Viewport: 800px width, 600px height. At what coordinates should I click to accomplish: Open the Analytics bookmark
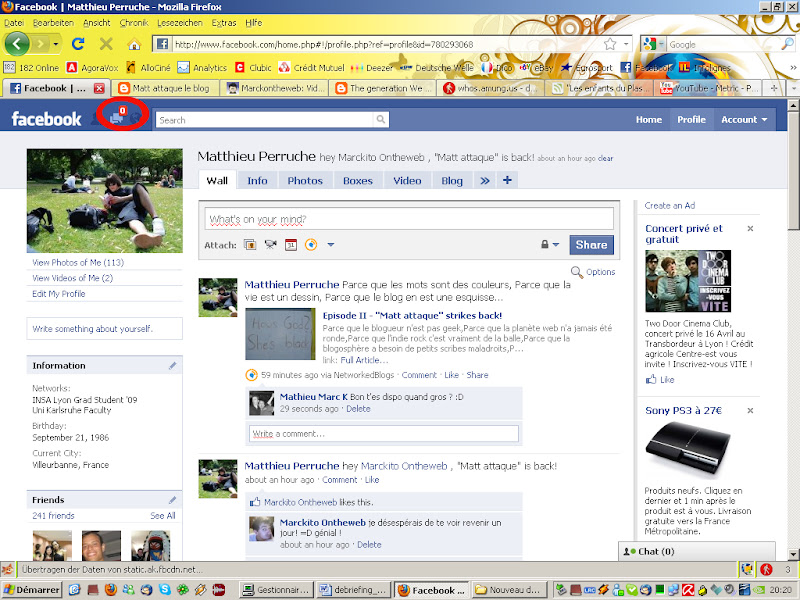coord(202,67)
